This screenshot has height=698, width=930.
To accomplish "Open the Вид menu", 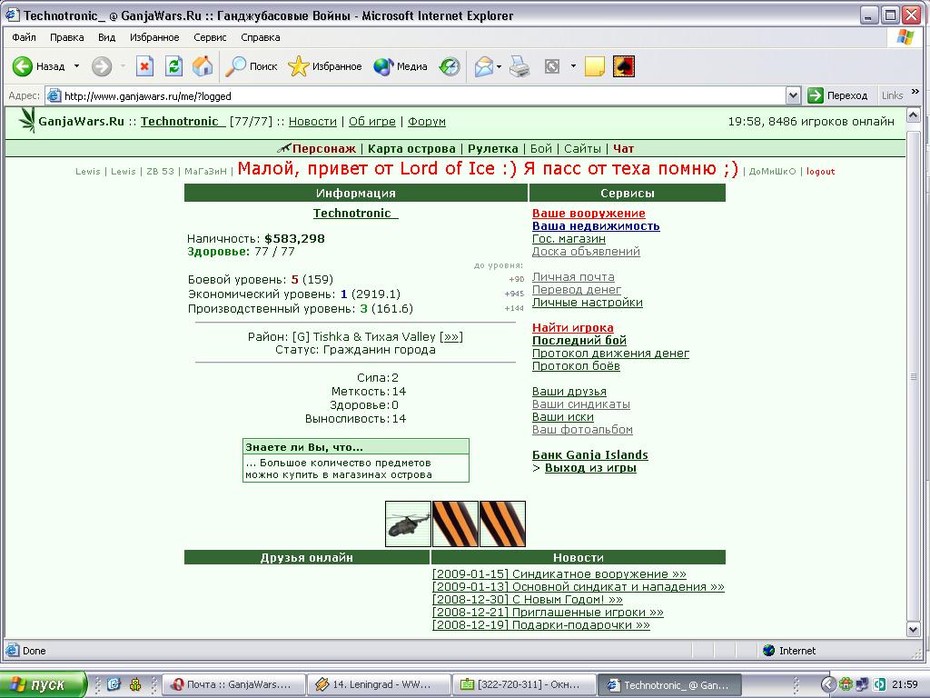I will (x=107, y=37).
